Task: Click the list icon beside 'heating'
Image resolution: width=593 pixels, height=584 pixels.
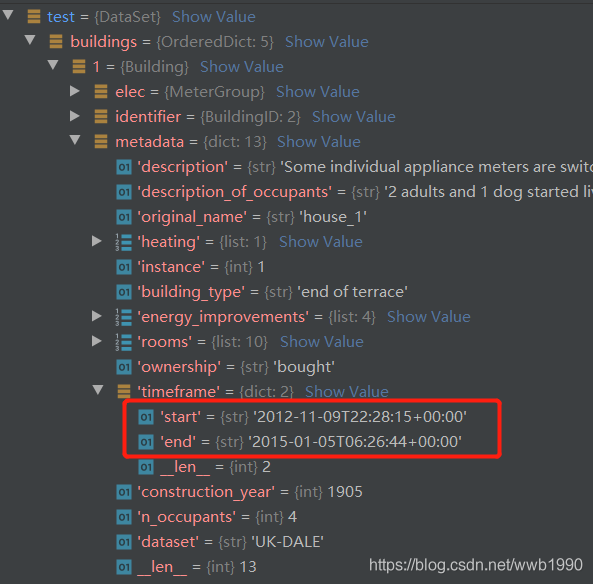Action: pyautogui.click(x=124, y=242)
